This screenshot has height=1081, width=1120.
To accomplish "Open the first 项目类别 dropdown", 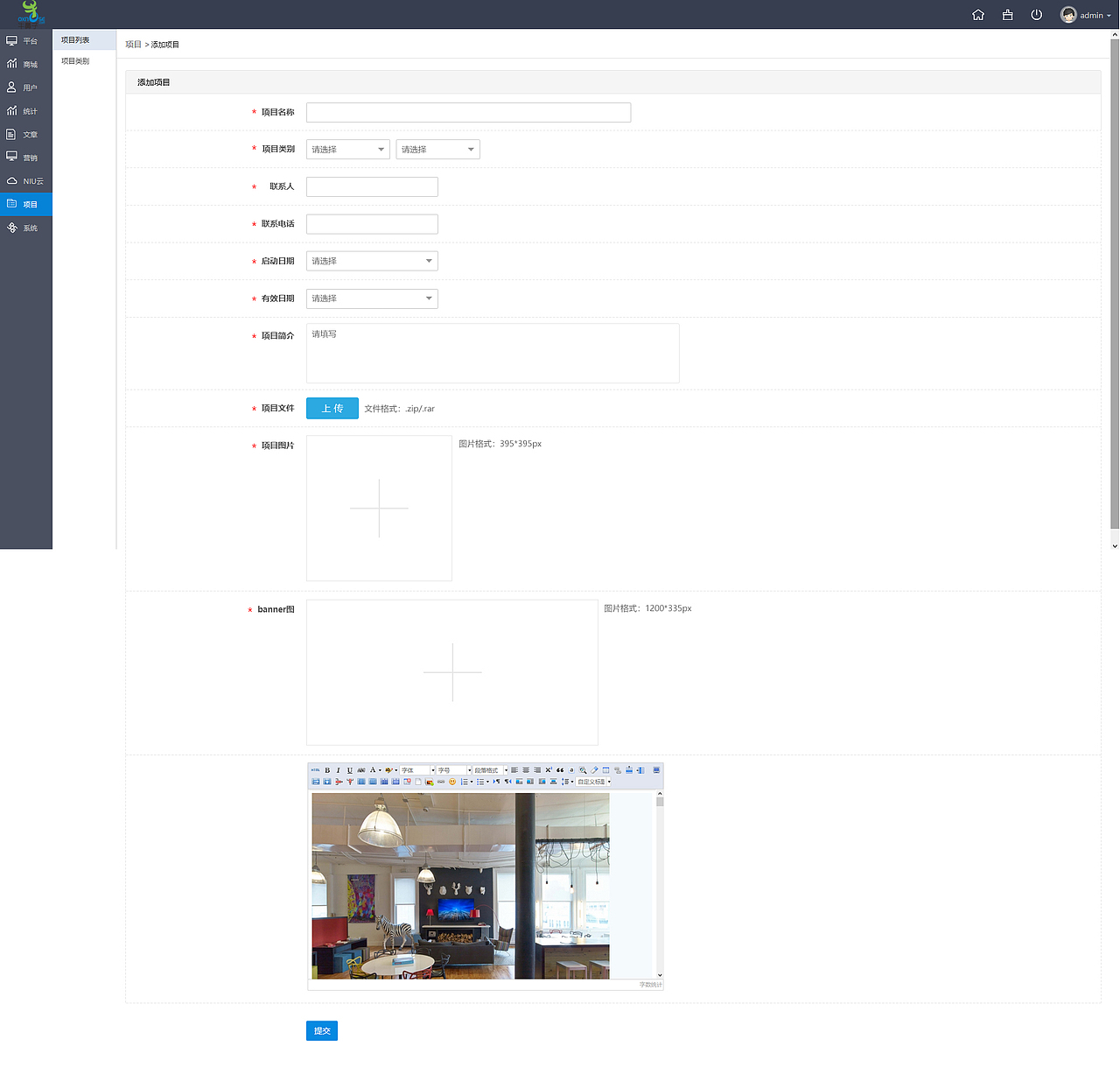I will click(348, 150).
